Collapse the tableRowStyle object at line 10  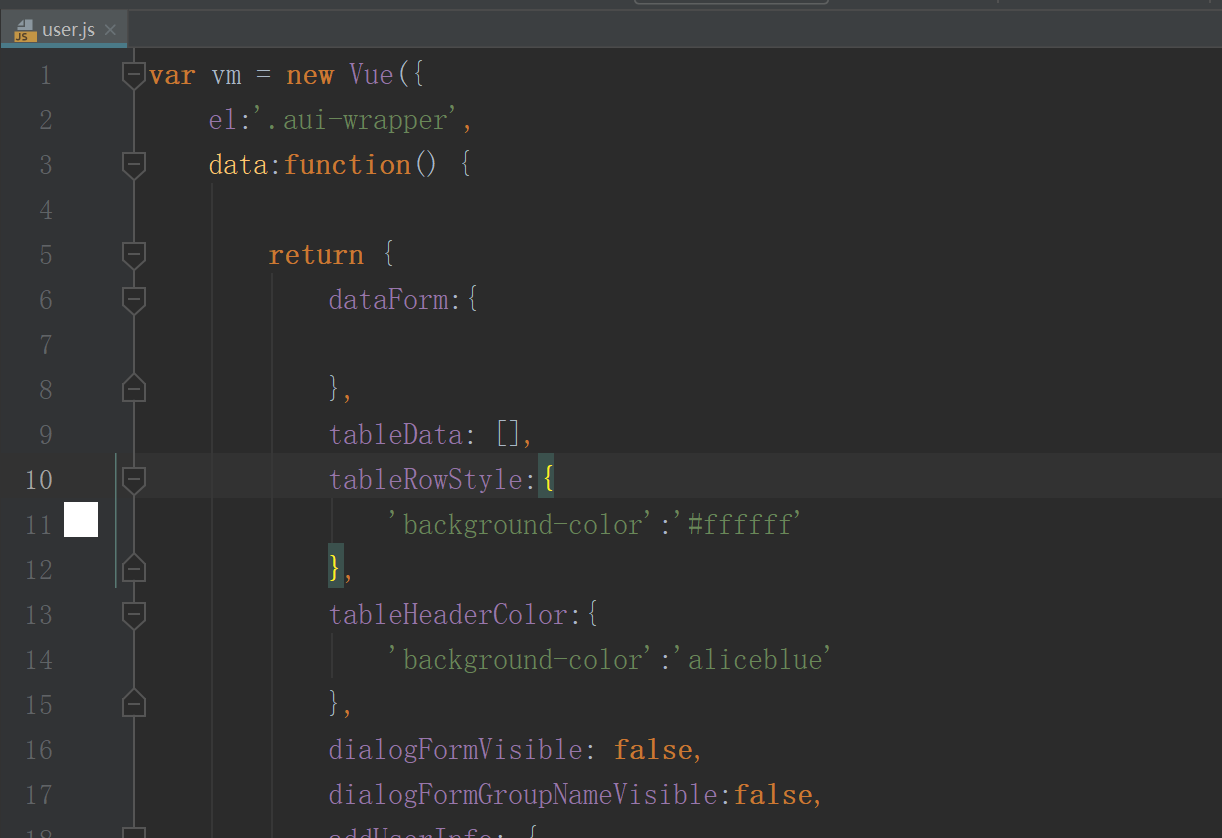133,479
